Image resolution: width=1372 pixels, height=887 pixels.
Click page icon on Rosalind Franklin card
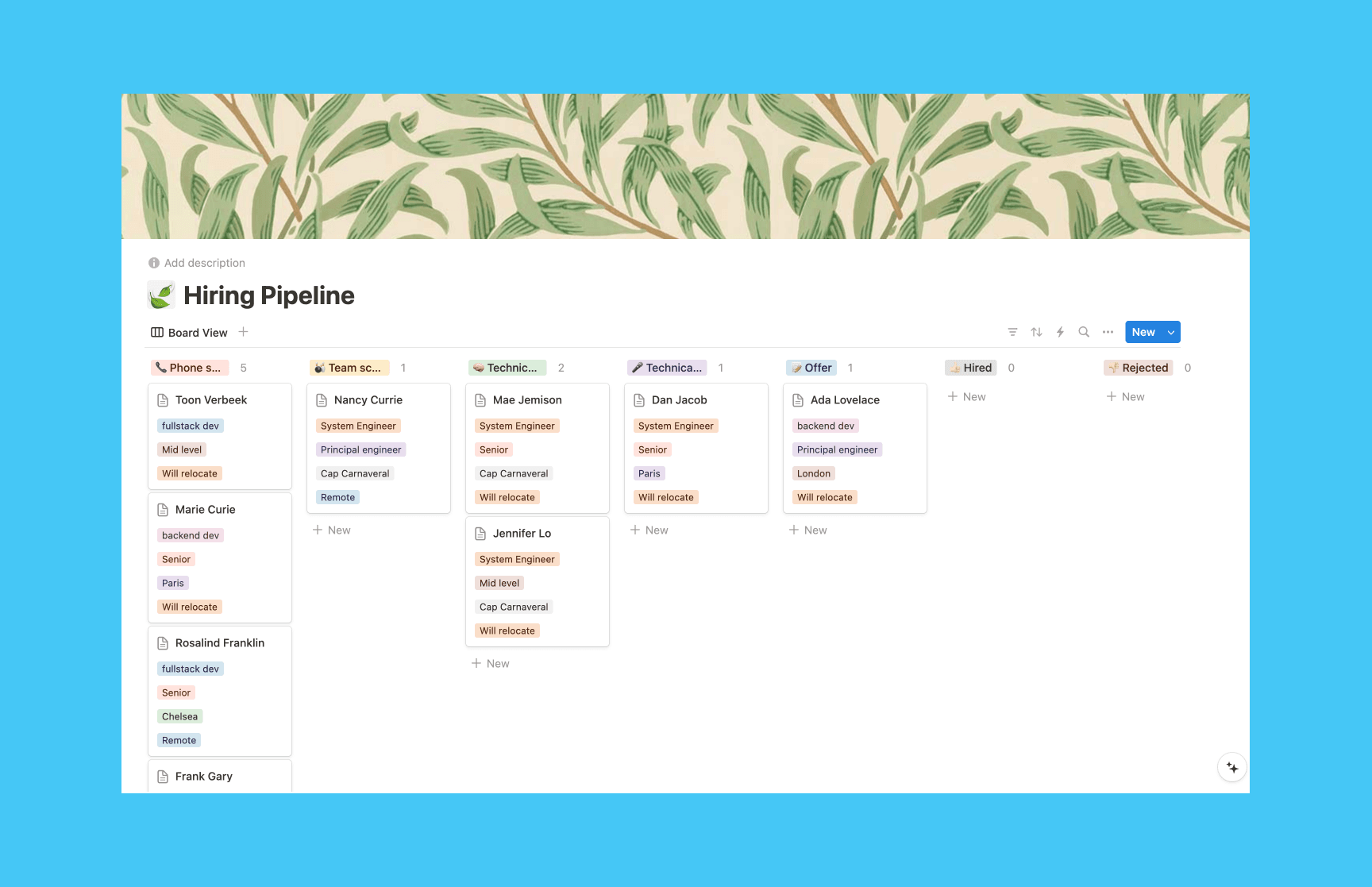[163, 643]
